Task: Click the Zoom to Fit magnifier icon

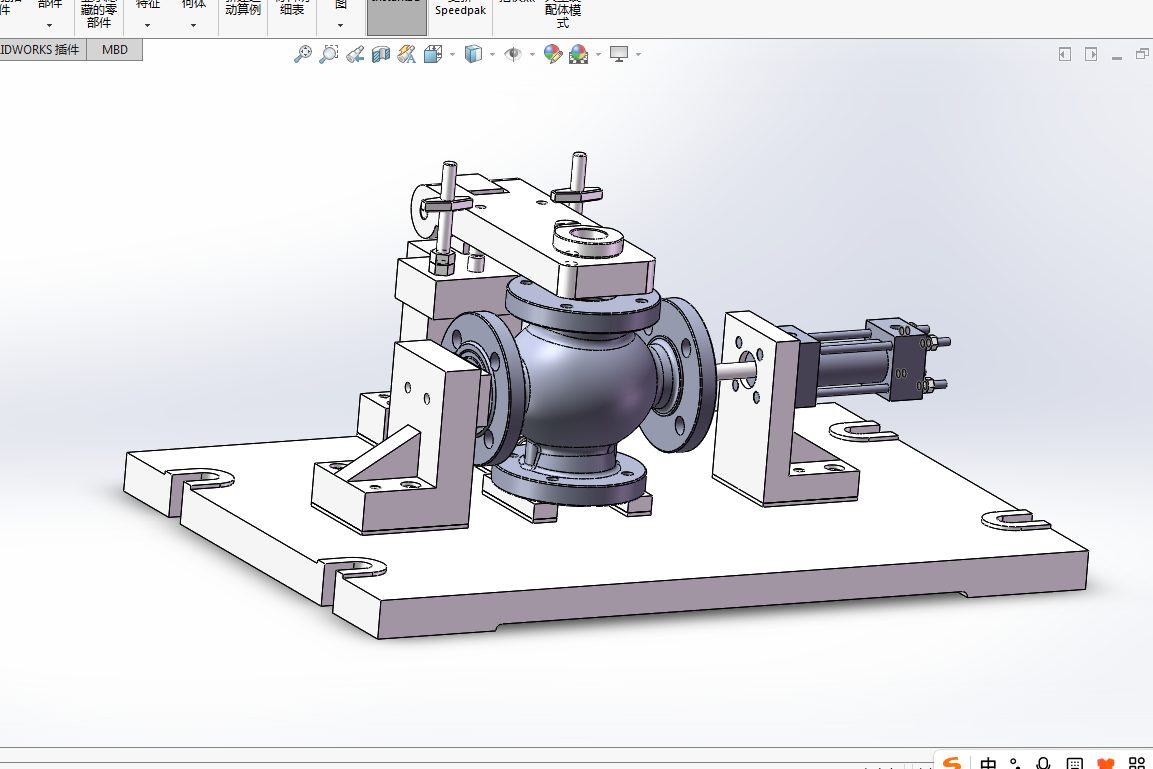Action: coord(302,54)
